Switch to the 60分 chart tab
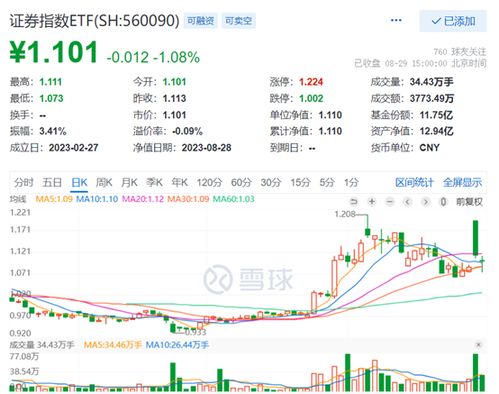Screen dimensions: 499x394 pyautogui.click(x=241, y=183)
